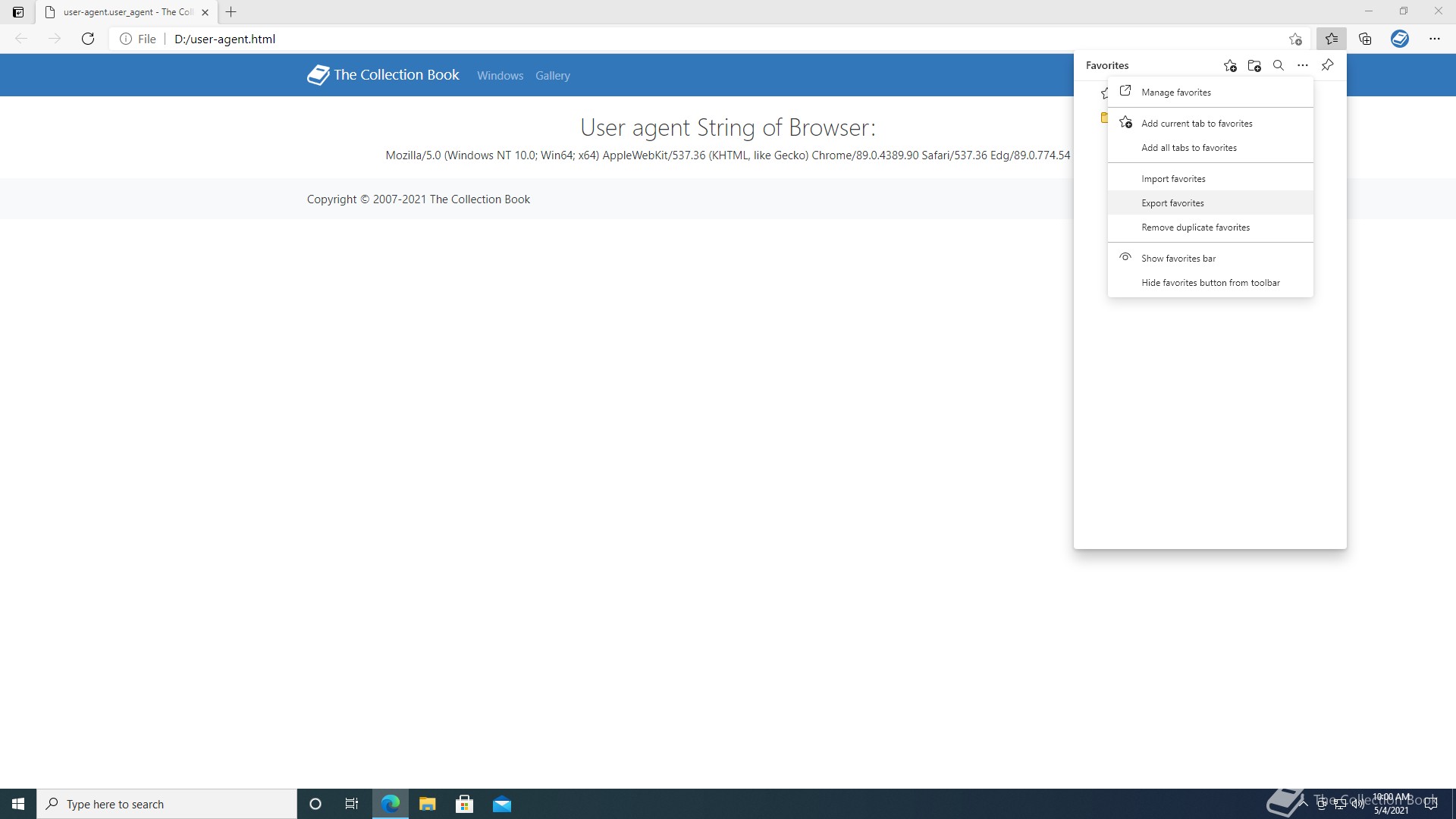Show favorites bar option
Viewport: 1456px width, 819px height.
tap(1178, 259)
